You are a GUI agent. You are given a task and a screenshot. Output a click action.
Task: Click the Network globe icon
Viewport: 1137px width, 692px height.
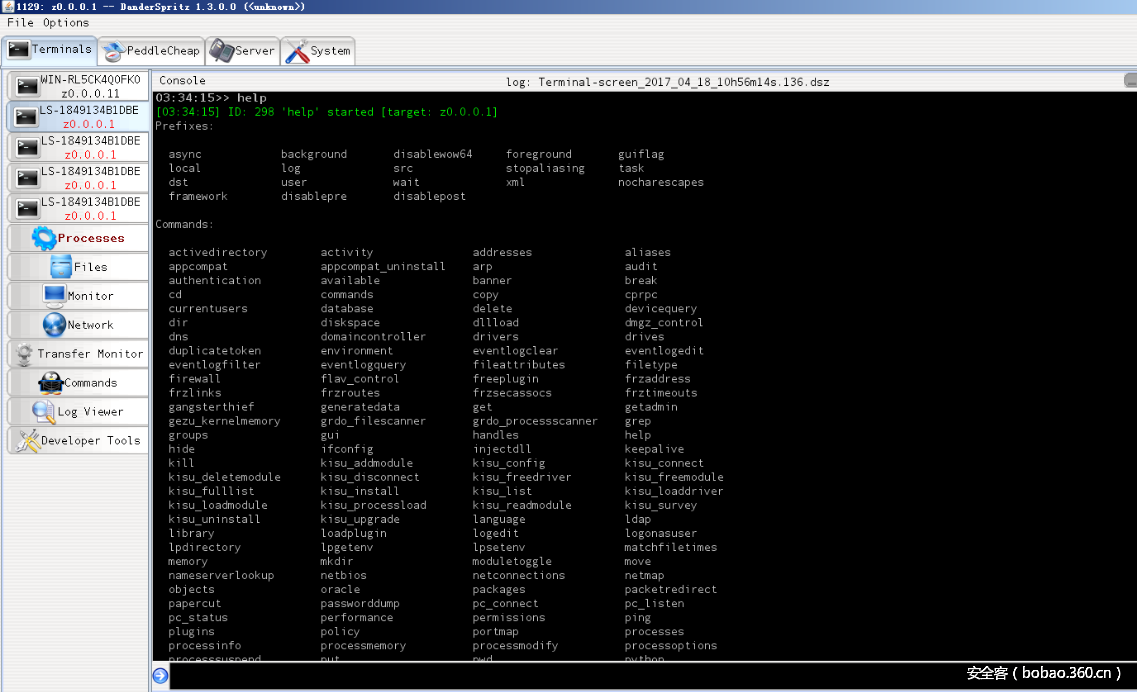54,325
